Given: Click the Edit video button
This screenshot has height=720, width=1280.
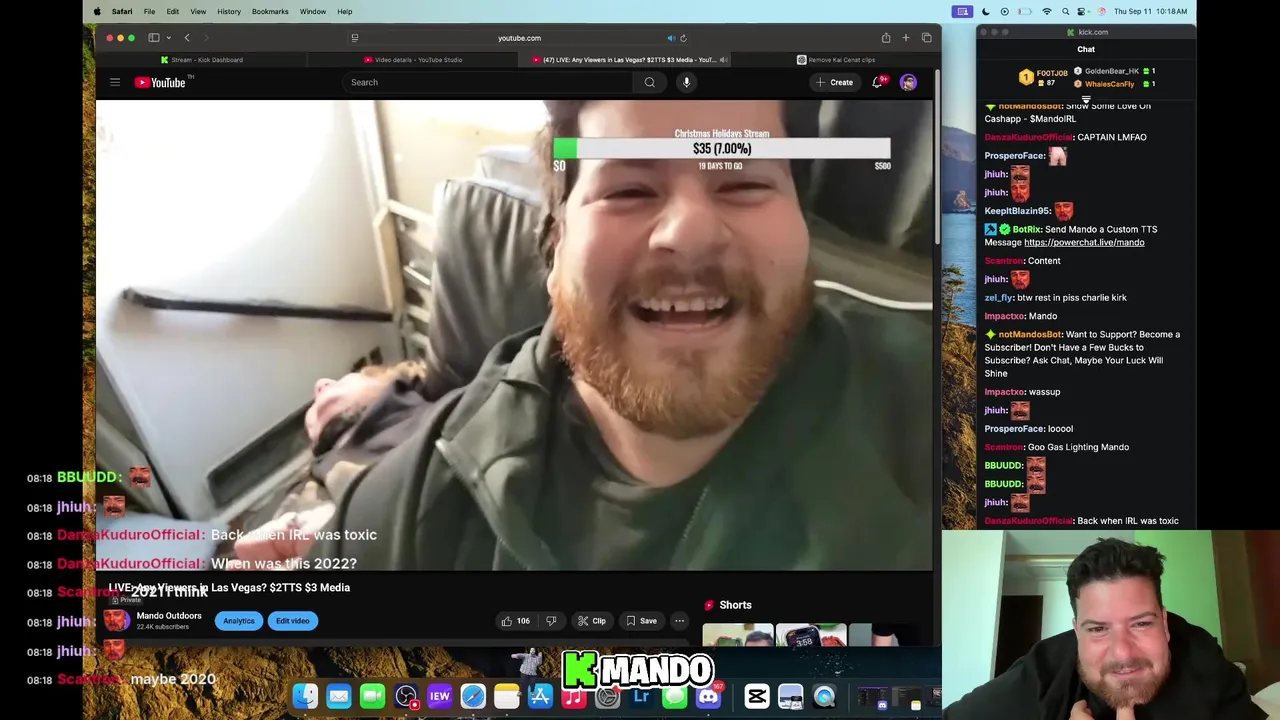Looking at the screenshot, I should click(293, 621).
